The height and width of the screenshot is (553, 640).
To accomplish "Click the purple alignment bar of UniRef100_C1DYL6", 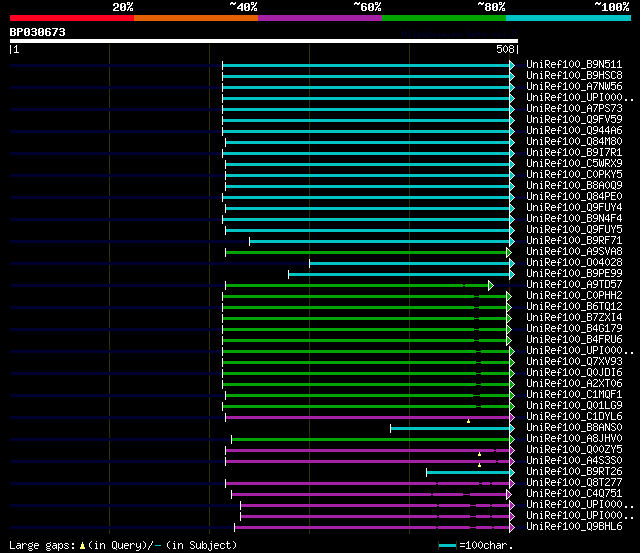I will coord(367,418).
